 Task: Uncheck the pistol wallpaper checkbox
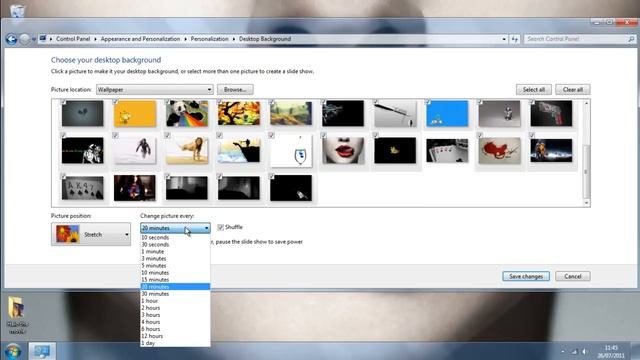click(x=532, y=102)
